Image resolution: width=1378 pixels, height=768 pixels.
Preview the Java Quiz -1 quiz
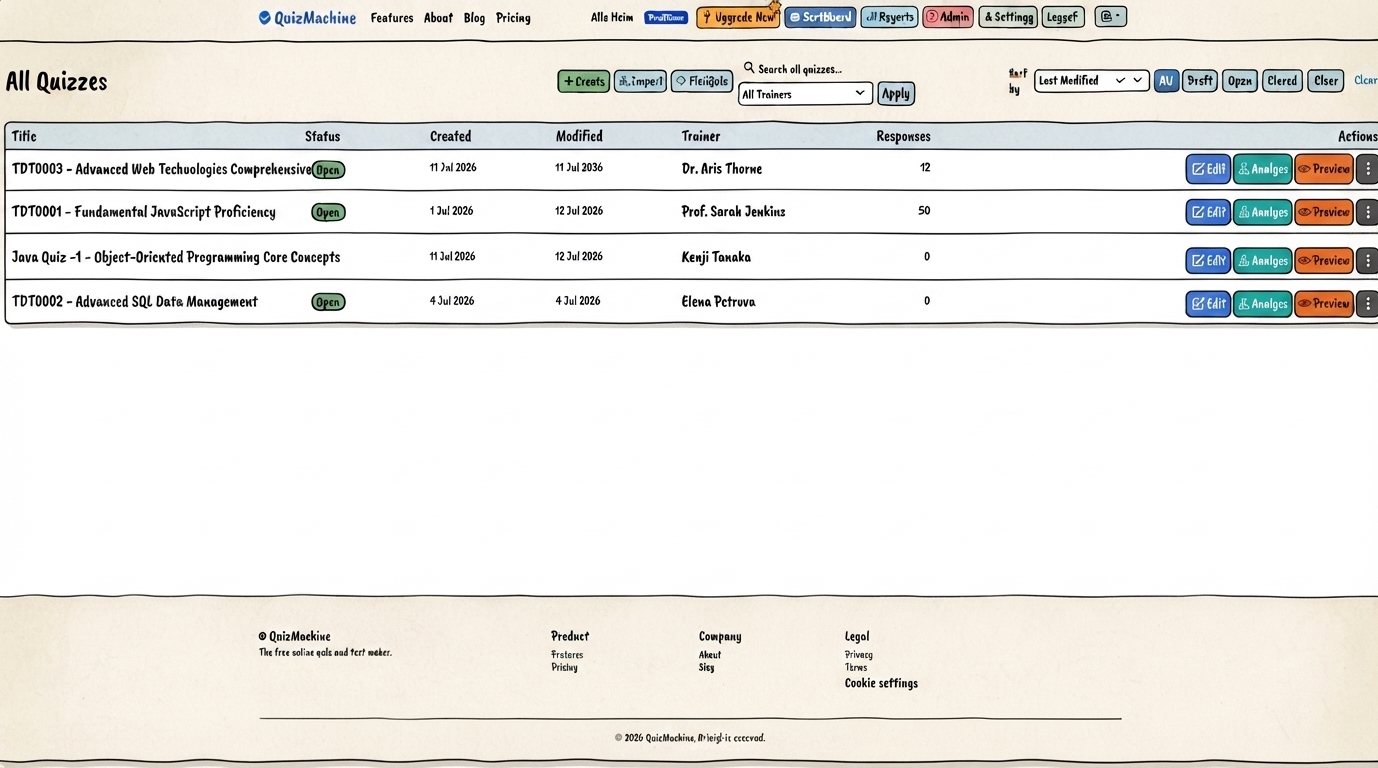[x=1324, y=261]
